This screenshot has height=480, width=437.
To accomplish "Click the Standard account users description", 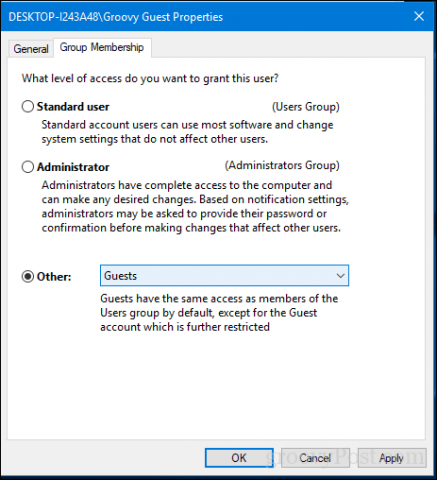I will click(x=187, y=132).
